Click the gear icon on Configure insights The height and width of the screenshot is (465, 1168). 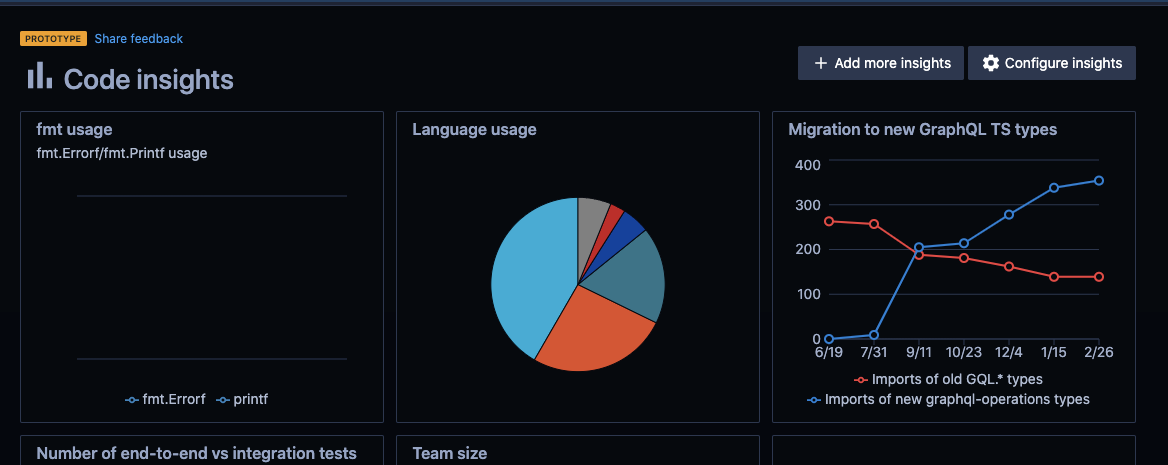tap(991, 63)
